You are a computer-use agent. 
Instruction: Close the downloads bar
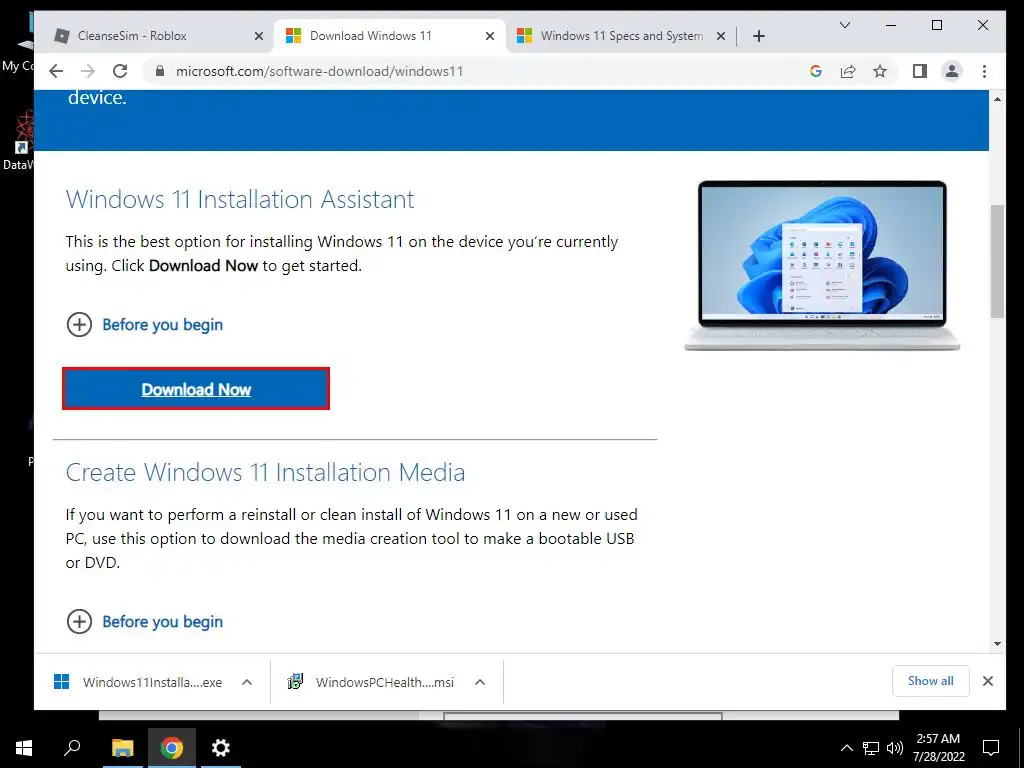[987, 681]
